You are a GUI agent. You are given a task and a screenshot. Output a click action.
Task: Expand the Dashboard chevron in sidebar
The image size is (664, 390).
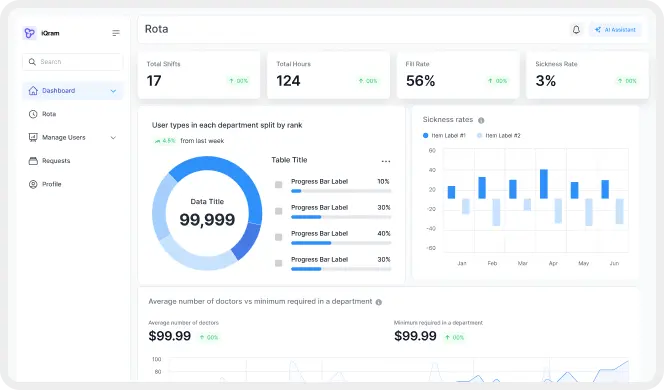(x=113, y=91)
